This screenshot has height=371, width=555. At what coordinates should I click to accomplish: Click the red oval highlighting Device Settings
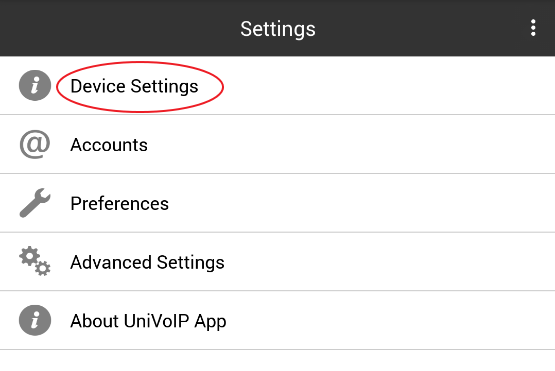pyautogui.click(x=140, y=87)
